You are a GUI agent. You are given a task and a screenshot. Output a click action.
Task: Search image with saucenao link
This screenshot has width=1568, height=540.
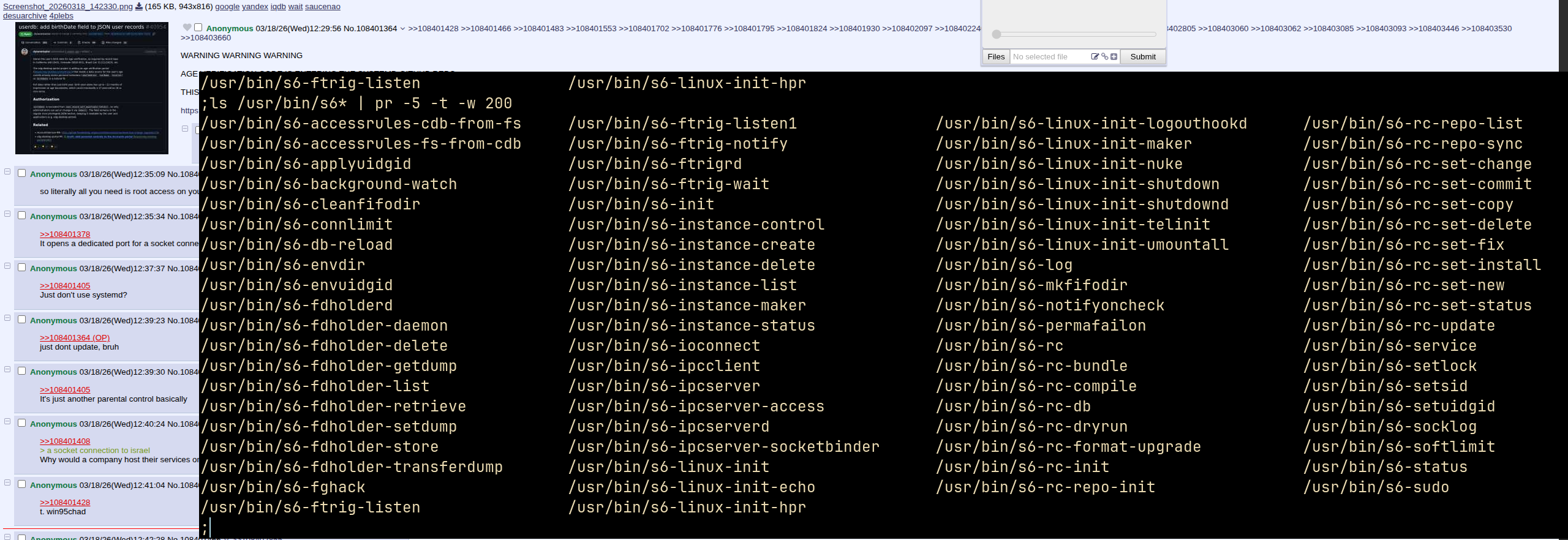pyautogui.click(x=323, y=7)
